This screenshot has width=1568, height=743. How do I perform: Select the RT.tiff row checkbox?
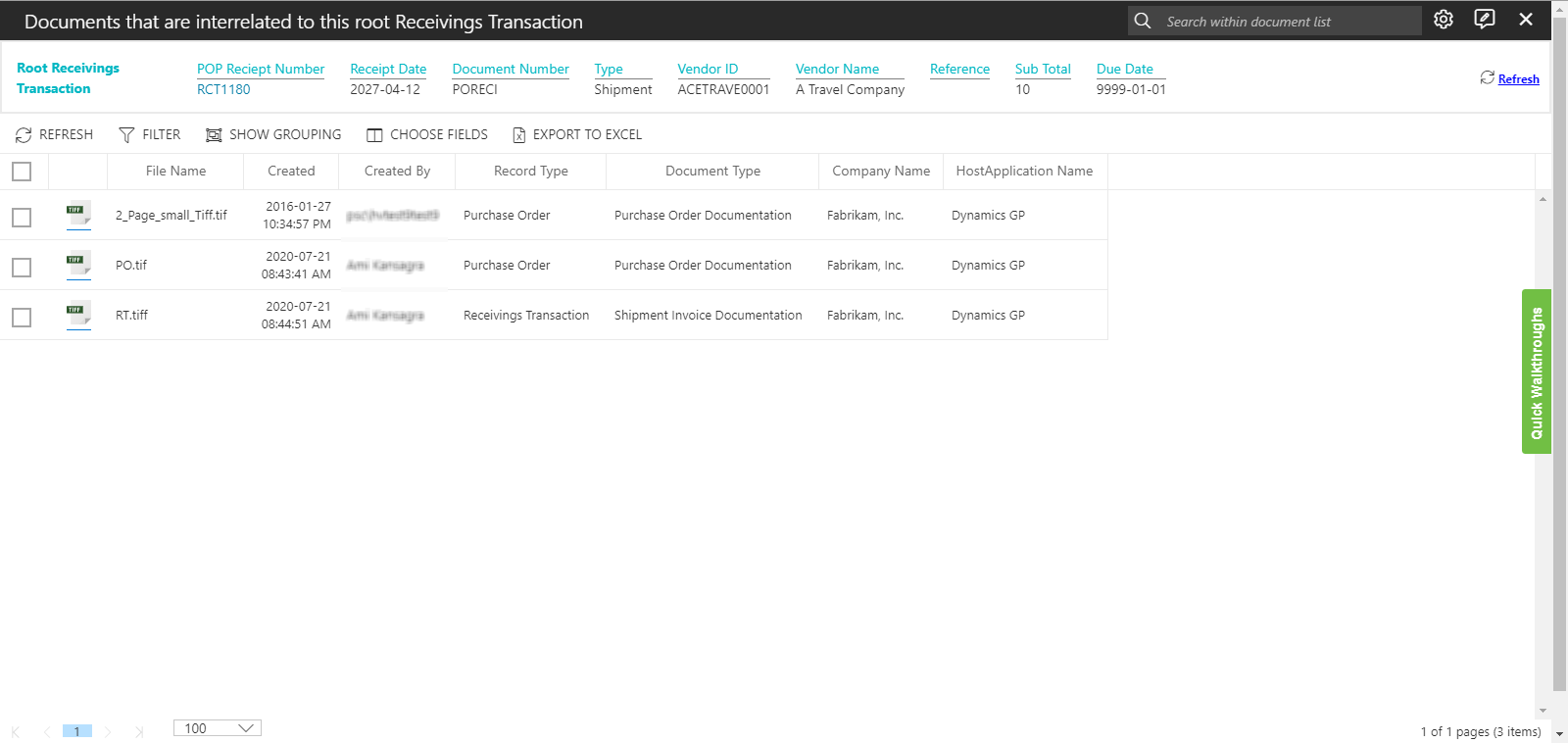pyautogui.click(x=22, y=317)
